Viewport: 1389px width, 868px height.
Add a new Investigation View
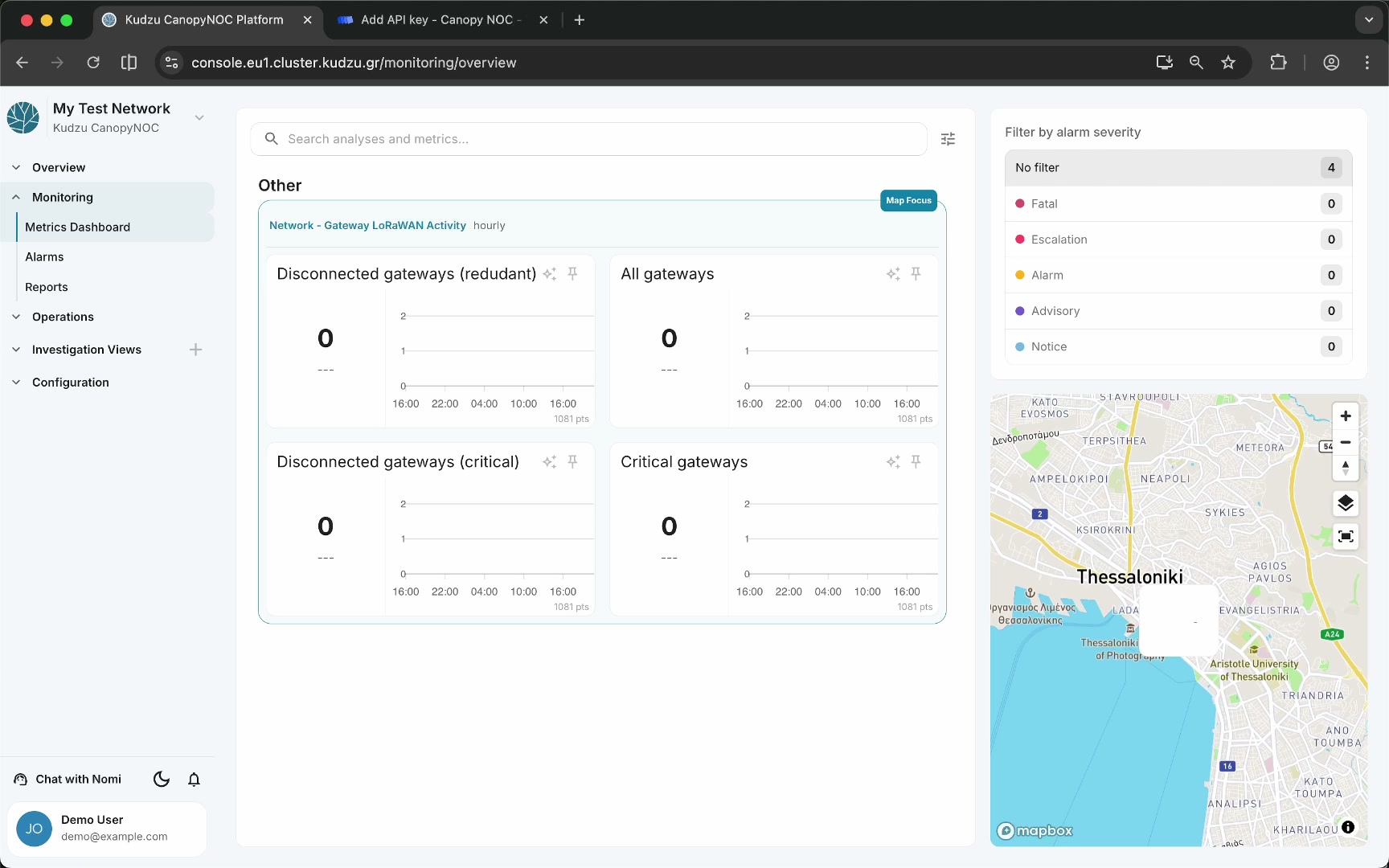195,350
